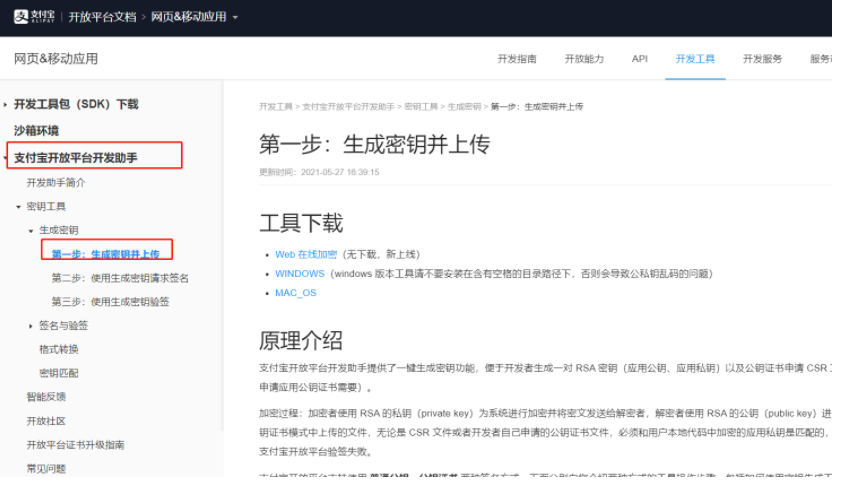The image size is (847, 480).
Task: Open 开放平台文档 breadcrumb in top bar
Action: tap(102, 17)
